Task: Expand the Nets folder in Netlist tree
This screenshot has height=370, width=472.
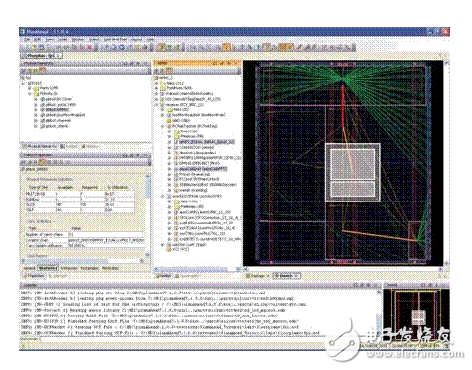Action: coord(157,83)
